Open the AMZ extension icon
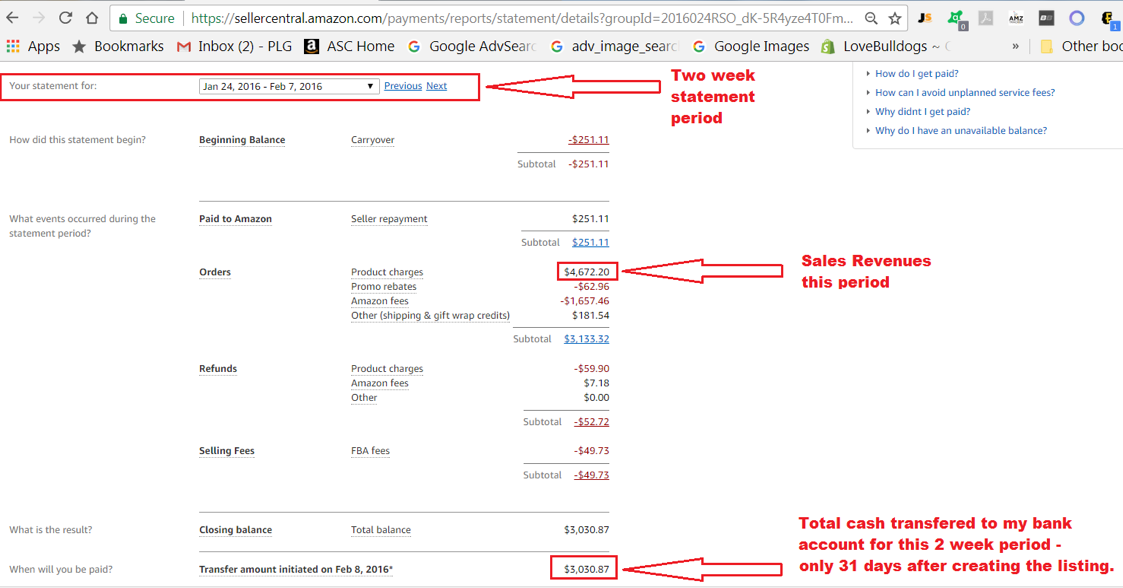 click(1016, 18)
